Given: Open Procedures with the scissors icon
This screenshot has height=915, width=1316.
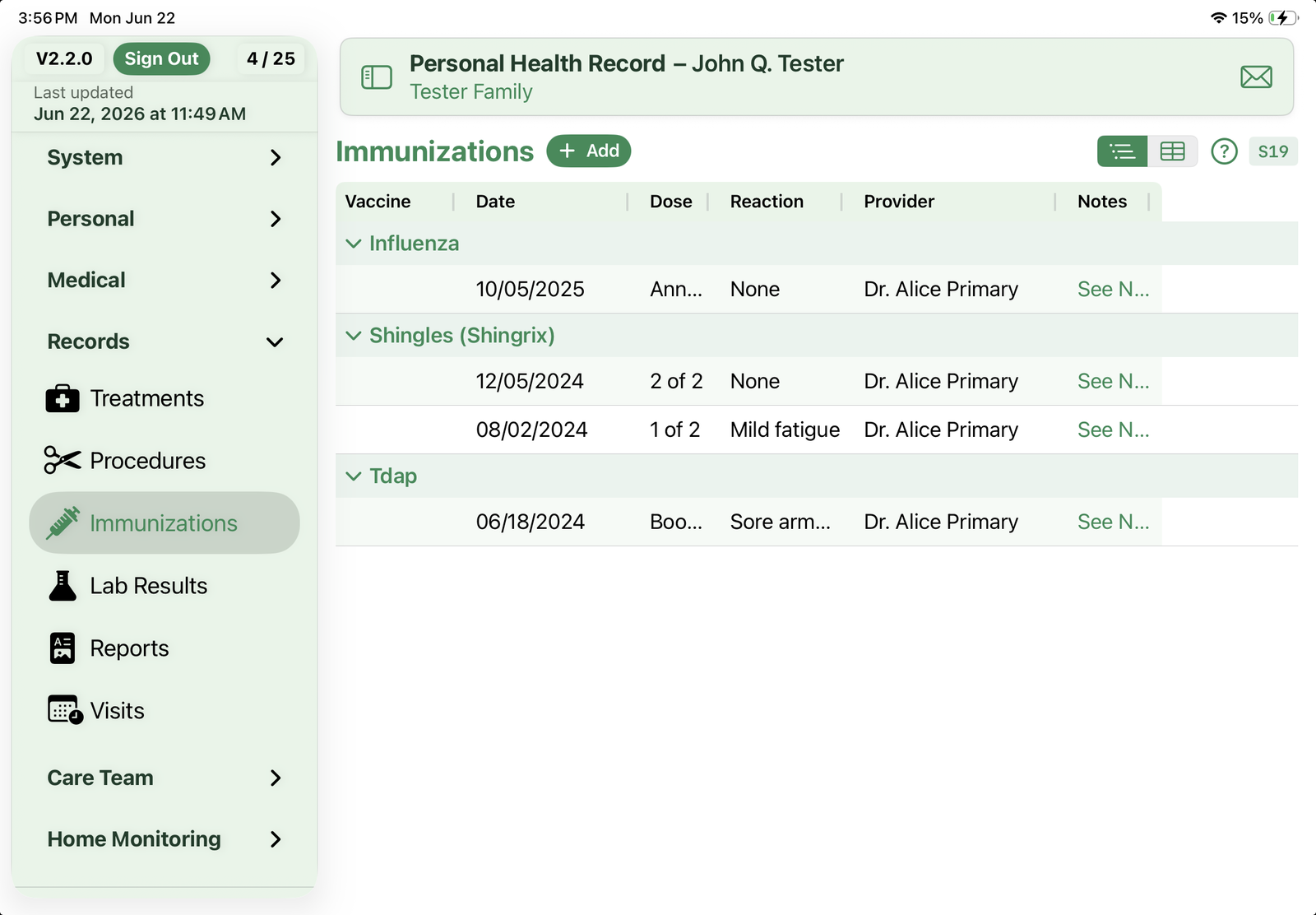Looking at the screenshot, I should click(x=125, y=461).
